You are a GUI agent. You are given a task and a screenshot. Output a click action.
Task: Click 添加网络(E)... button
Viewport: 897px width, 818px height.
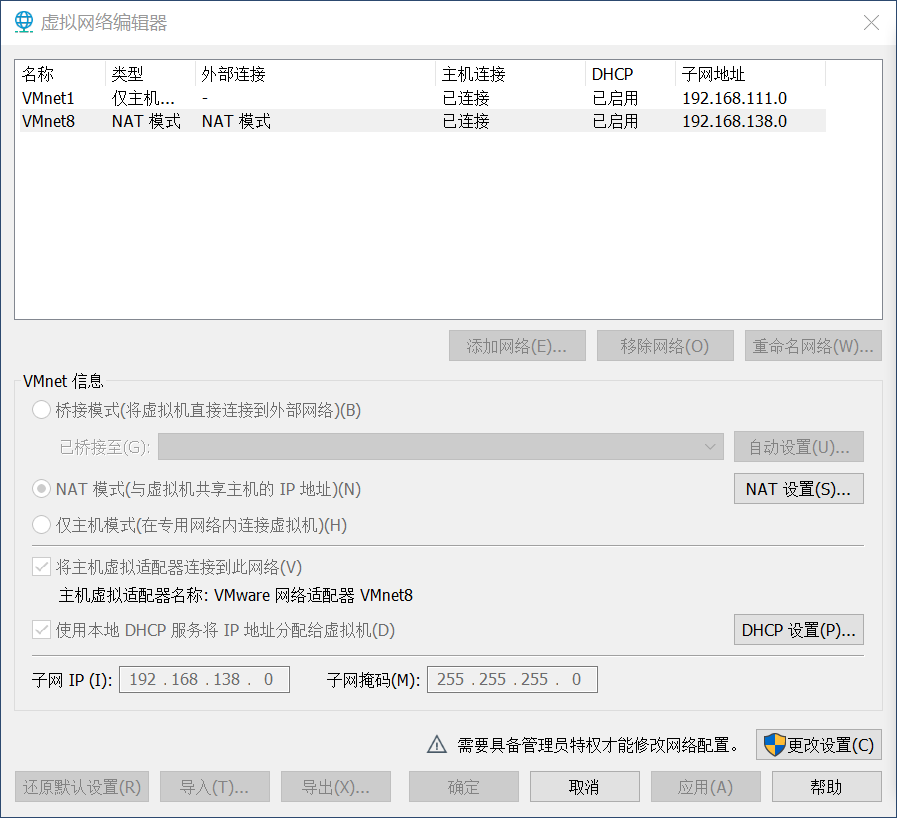(x=517, y=346)
